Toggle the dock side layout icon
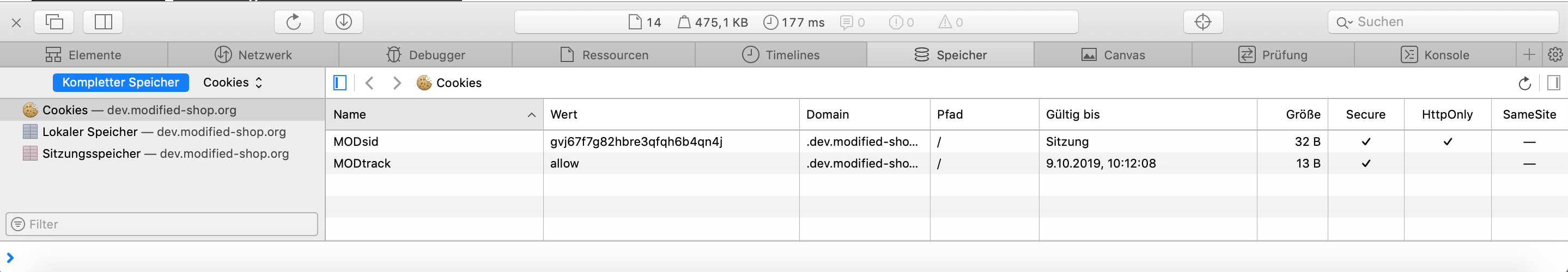Image resolution: width=1568 pixels, height=272 pixels. click(103, 22)
